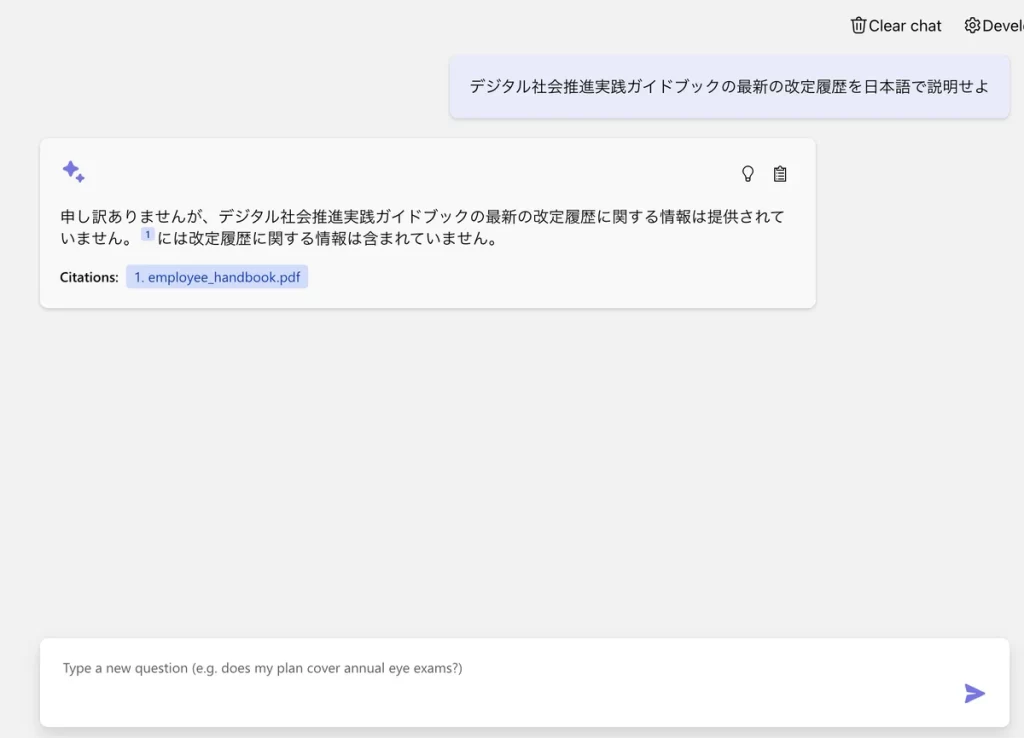
Task: Click blank space right of the citation chip
Action: 550,277
